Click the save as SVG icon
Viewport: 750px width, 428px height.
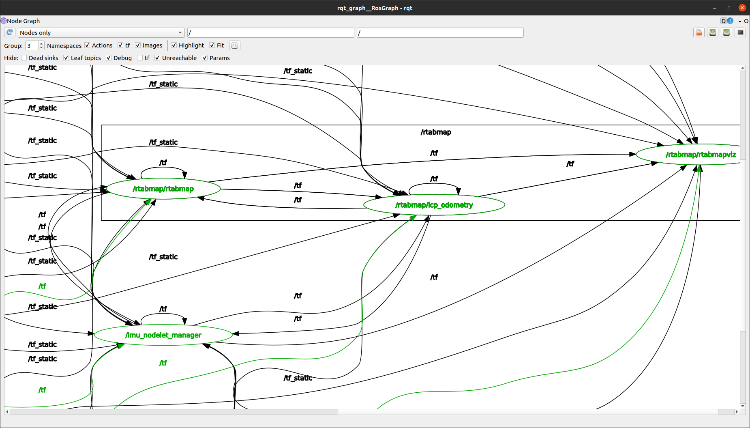[725, 32]
